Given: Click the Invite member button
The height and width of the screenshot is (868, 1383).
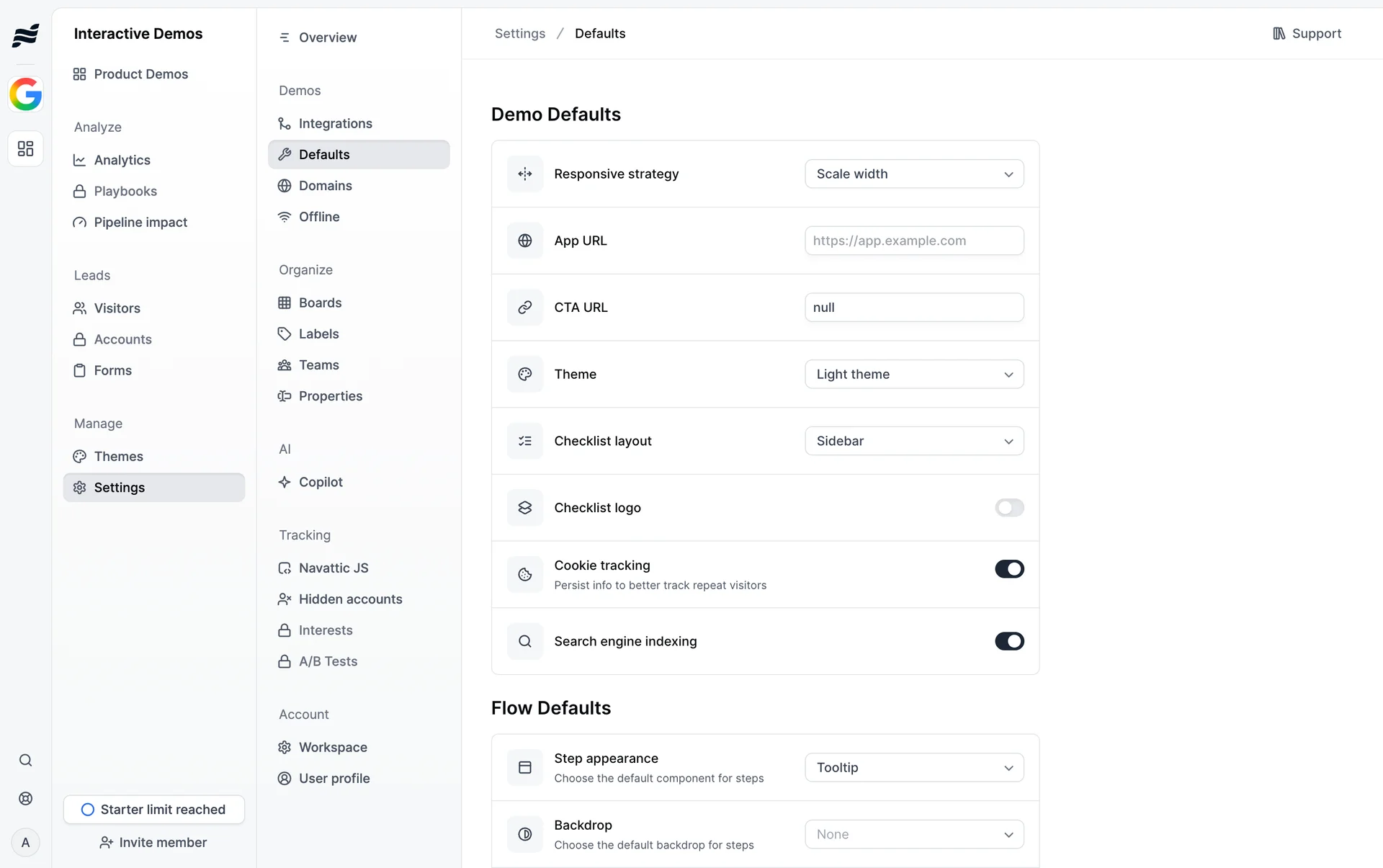Looking at the screenshot, I should coord(153,843).
